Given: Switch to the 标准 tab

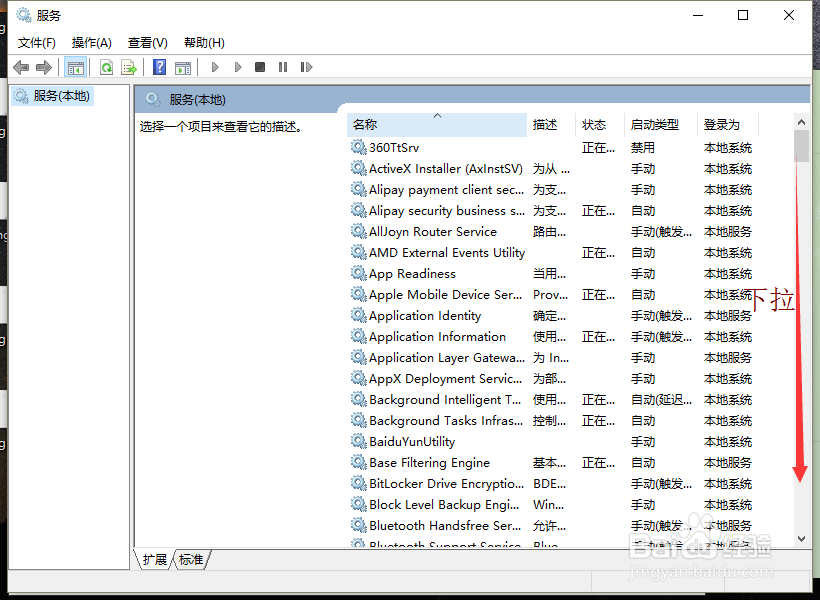Looking at the screenshot, I should click(190, 560).
